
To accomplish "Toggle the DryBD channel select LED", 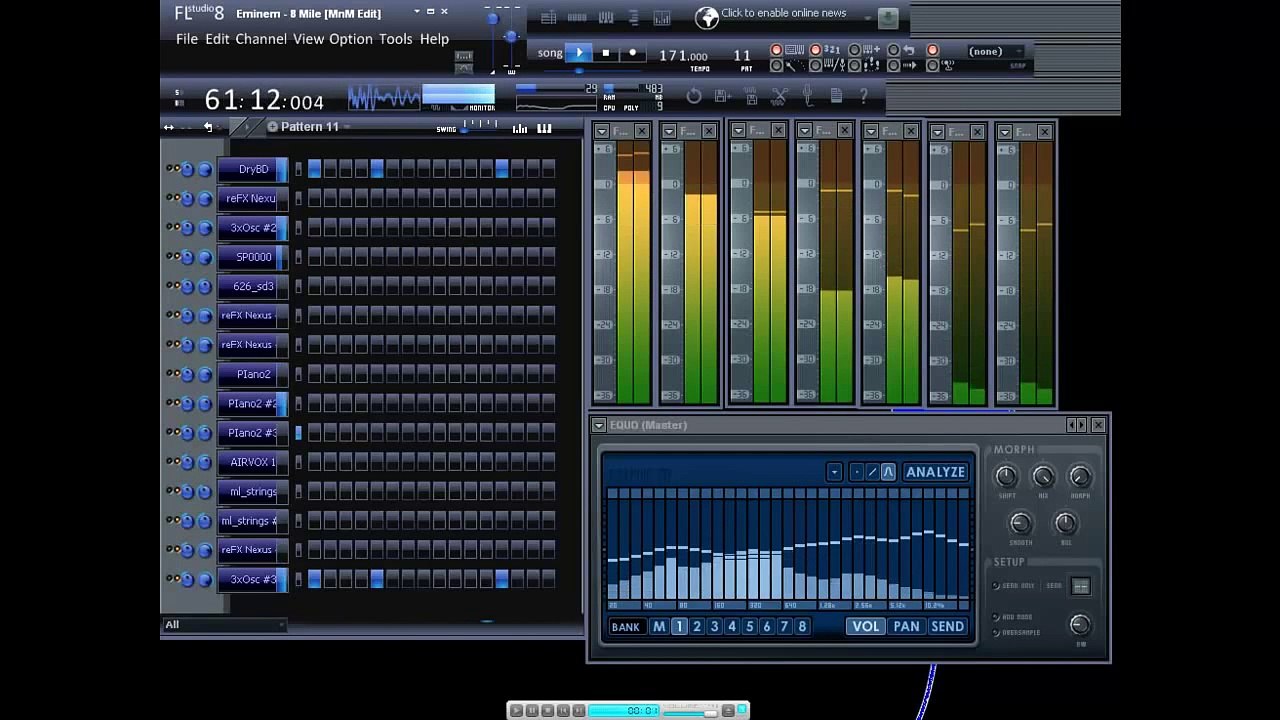I will (x=298, y=170).
